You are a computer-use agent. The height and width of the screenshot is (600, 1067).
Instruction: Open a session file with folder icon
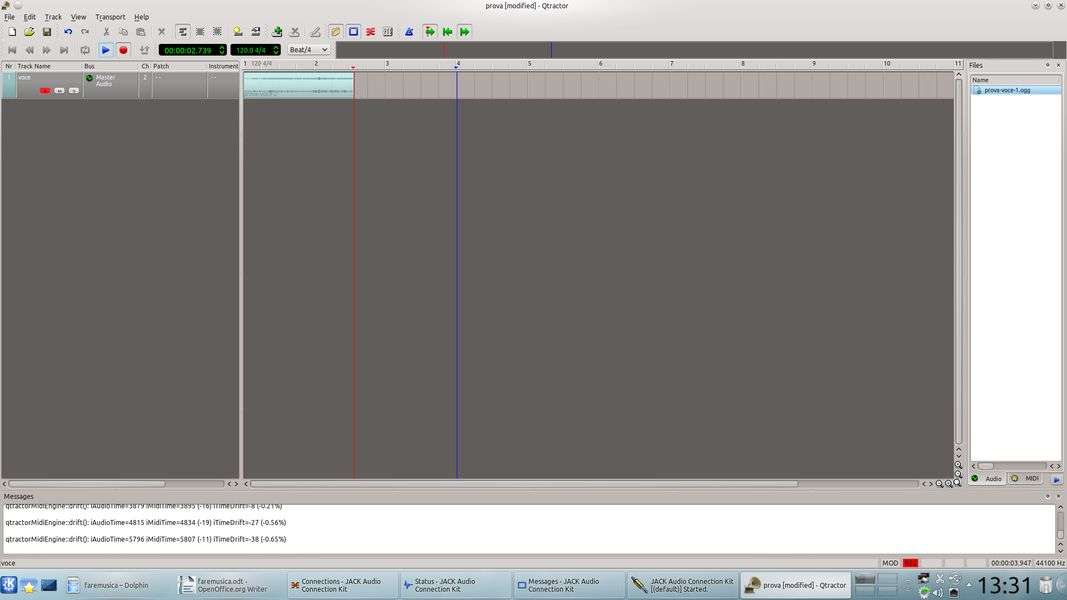click(x=29, y=31)
